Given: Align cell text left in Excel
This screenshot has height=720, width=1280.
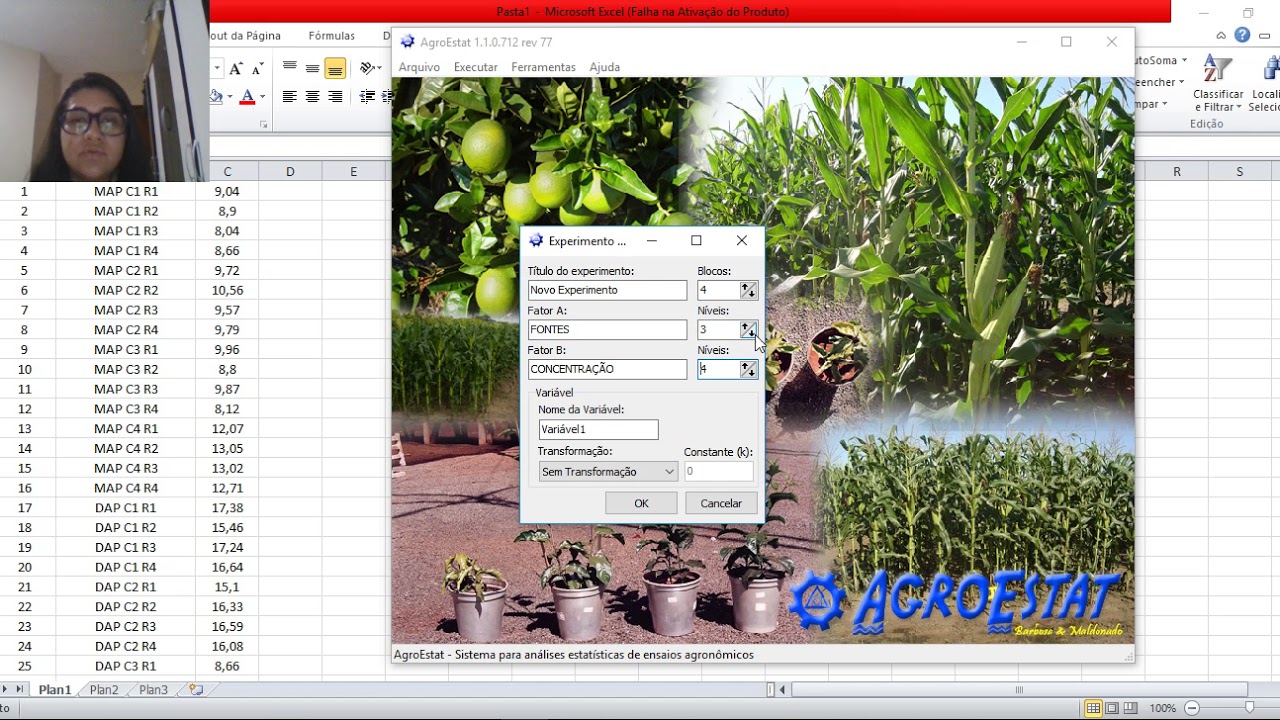Looking at the screenshot, I should coord(289,97).
